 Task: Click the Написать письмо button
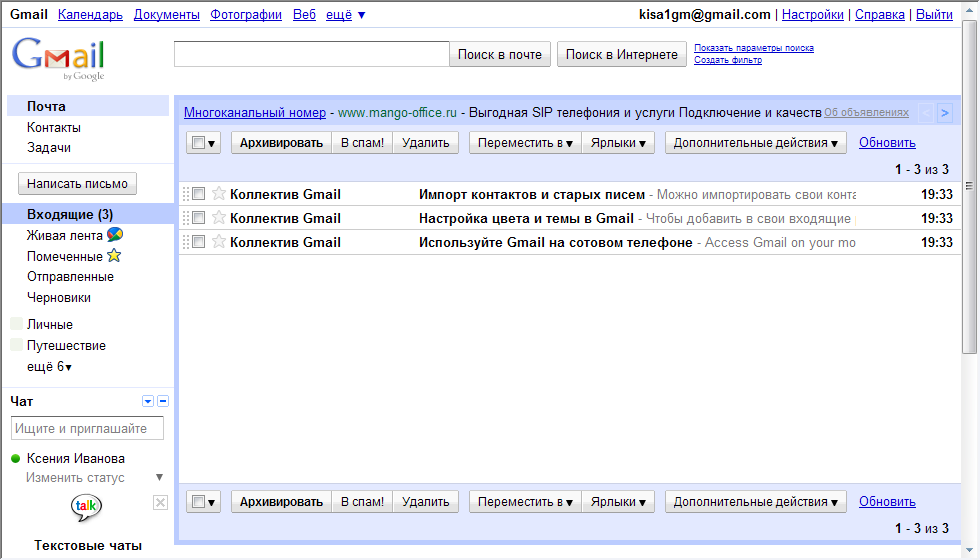click(78, 184)
